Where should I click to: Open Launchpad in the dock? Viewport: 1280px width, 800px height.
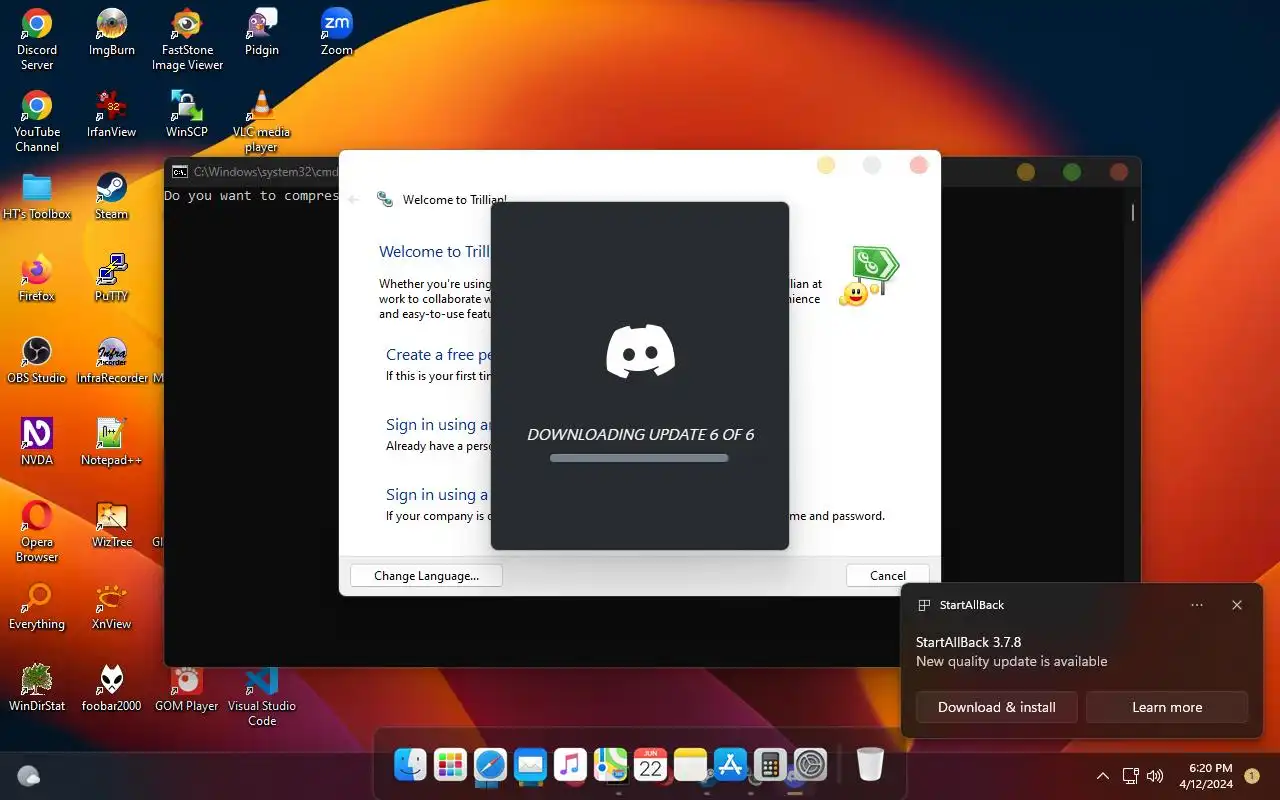(x=450, y=765)
